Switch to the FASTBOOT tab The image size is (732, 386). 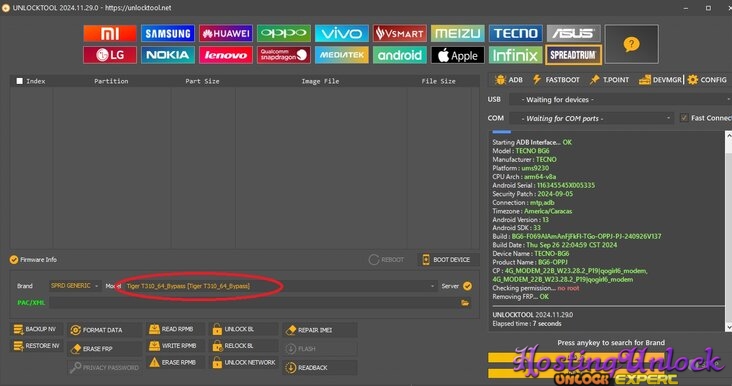(556, 80)
